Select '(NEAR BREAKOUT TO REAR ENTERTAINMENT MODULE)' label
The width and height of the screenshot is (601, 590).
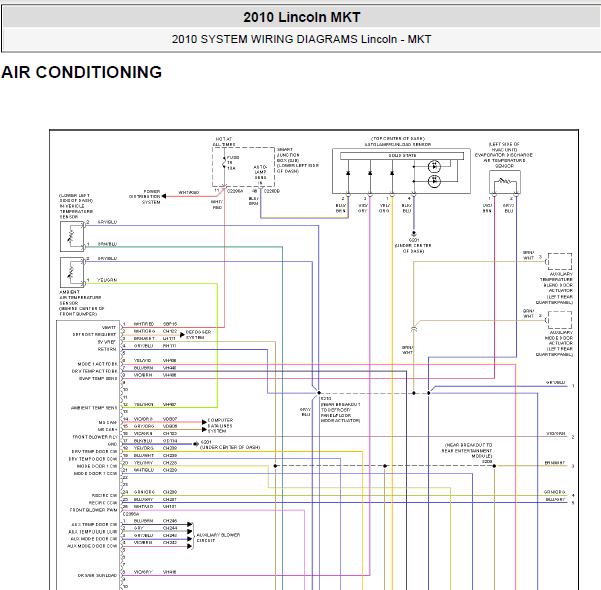(468, 451)
